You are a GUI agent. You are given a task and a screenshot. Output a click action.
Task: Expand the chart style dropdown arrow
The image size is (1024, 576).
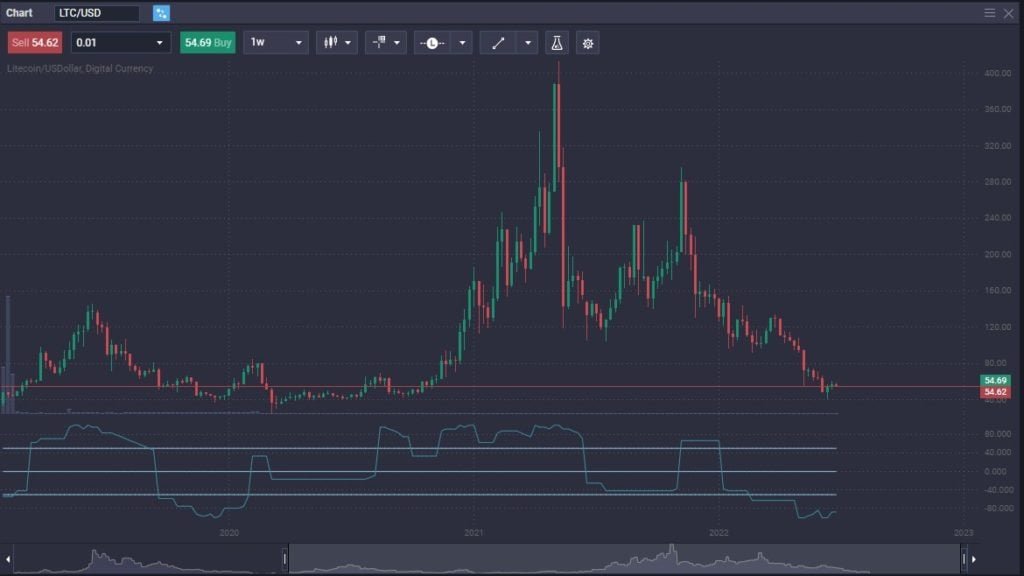point(349,42)
